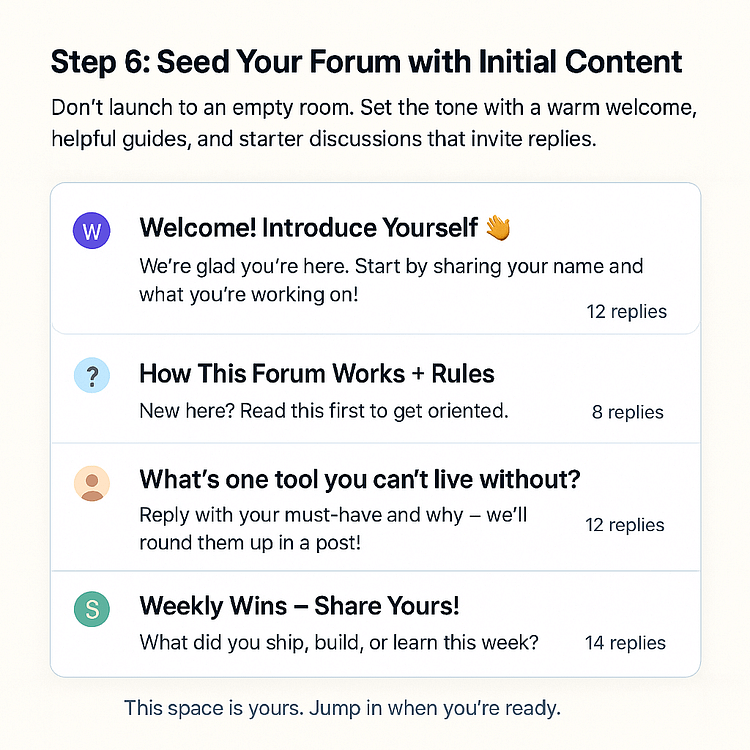
Task: View 12 replies on the tool thread
Action: pos(625,525)
